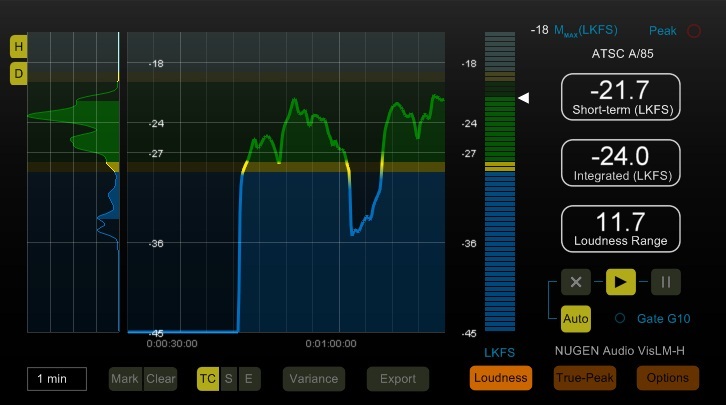Select TC timecode mode
Screen dimensions: 726x405
pyautogui.click(x=207, y=379)
